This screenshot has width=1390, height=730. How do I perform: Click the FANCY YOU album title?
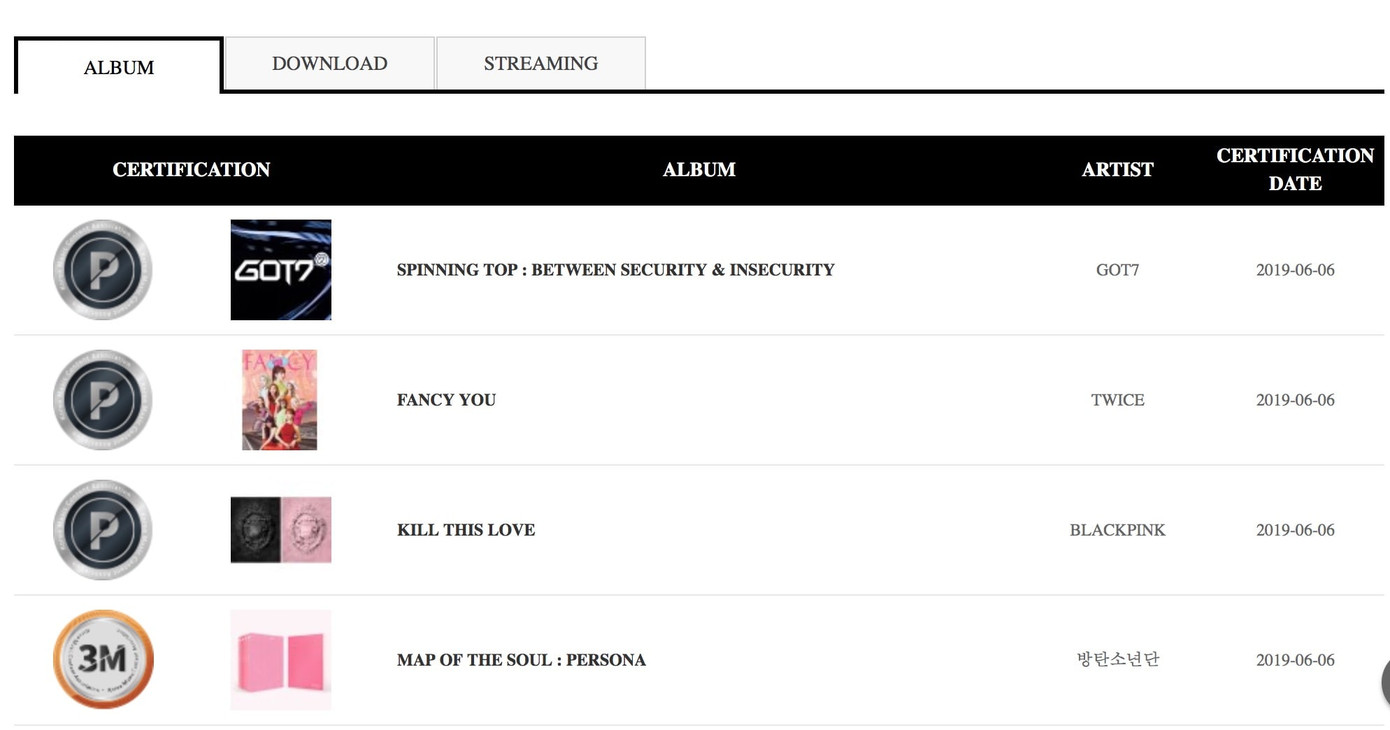(446, 400)
